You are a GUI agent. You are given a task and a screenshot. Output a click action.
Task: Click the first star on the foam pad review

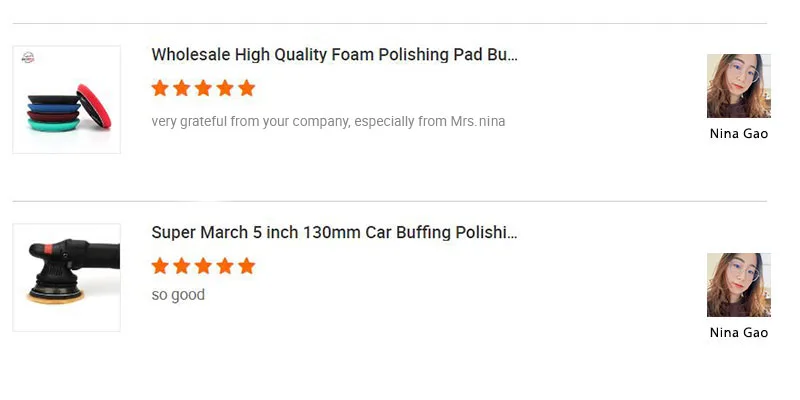160,88
